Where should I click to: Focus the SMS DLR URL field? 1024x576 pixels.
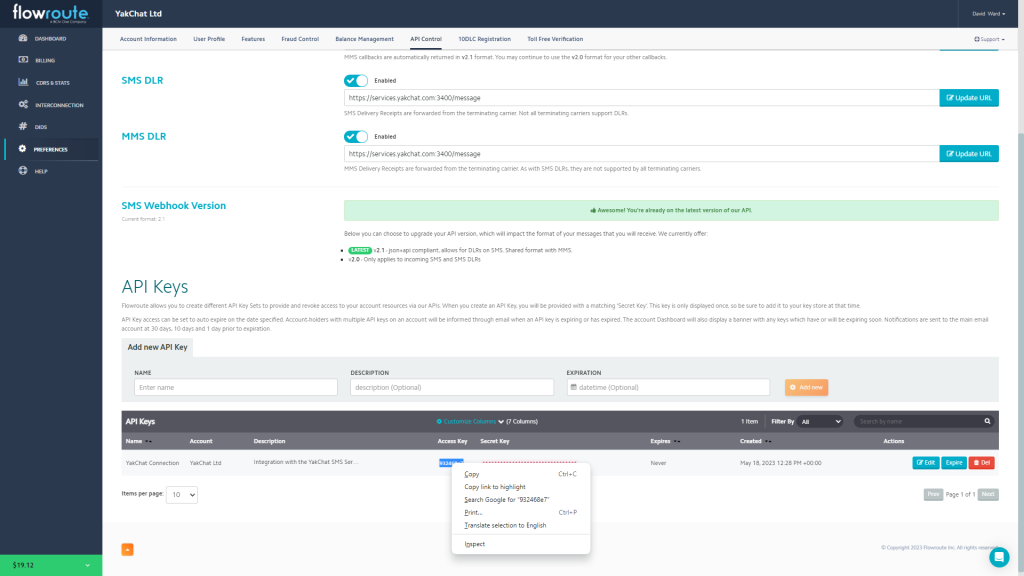tap(641, 98)
